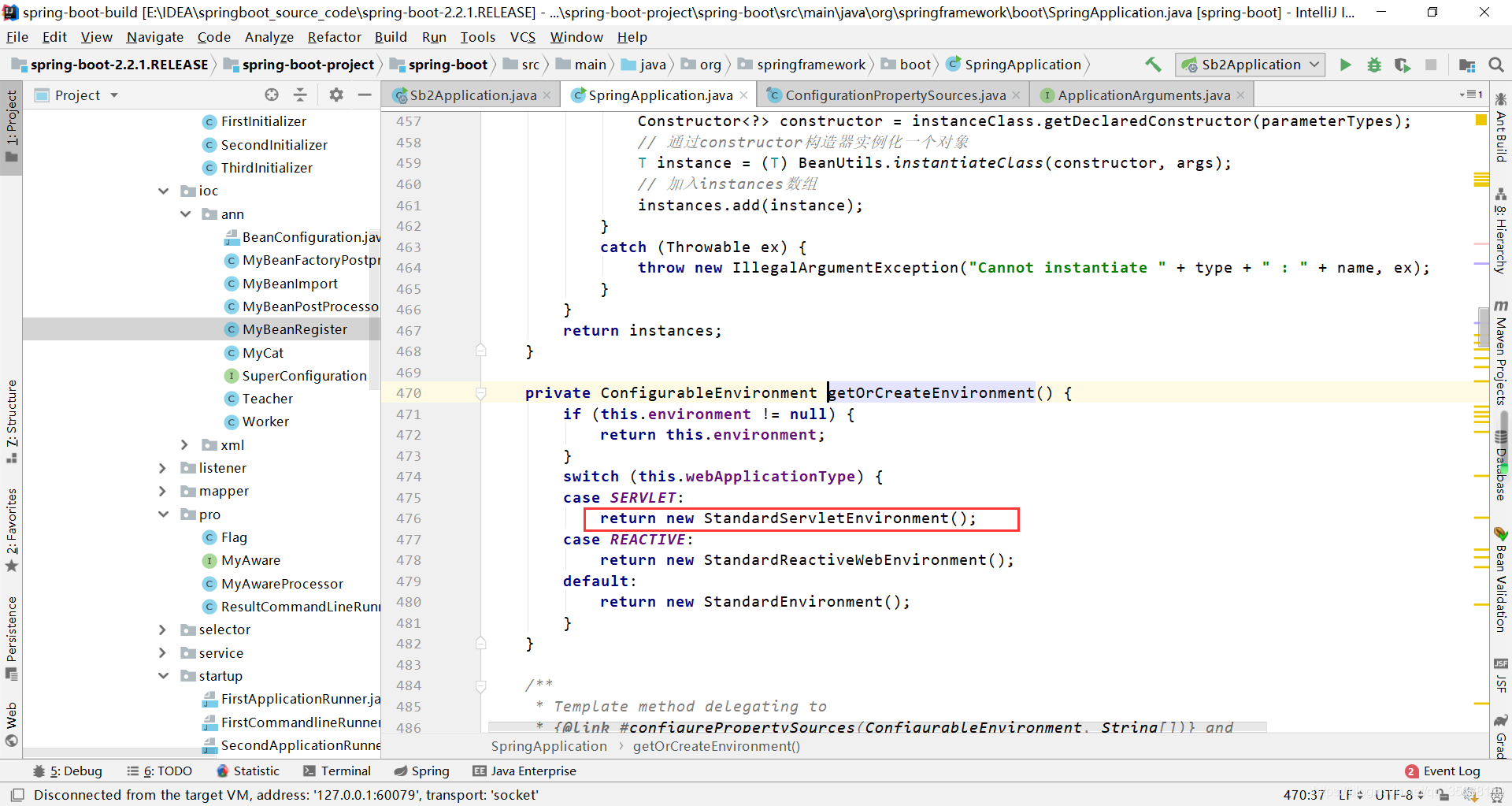Open the Java Enterprise tool window
The height and width of the screenshot is (806, 1512).
524,771
